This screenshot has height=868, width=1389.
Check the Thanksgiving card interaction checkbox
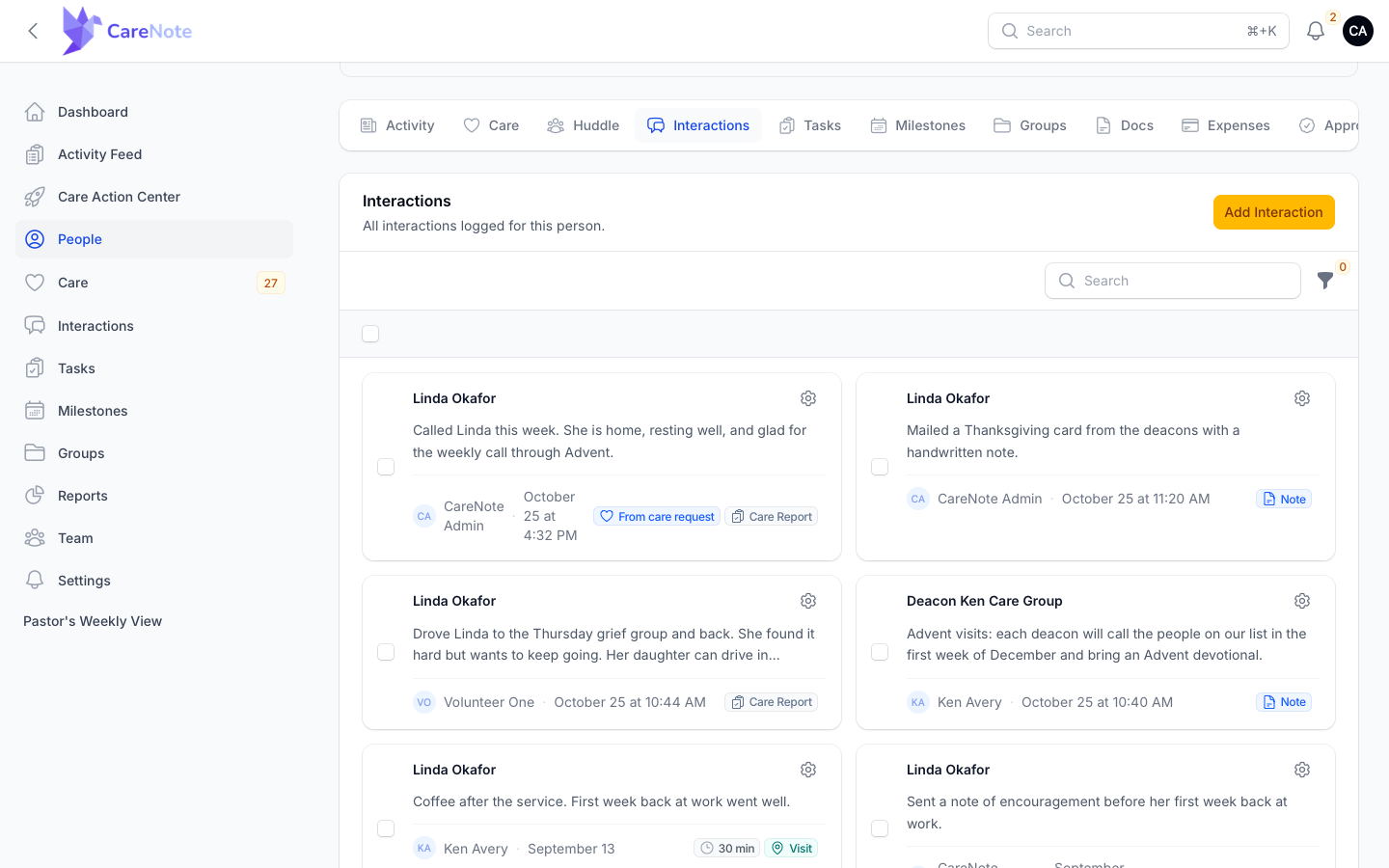(x=880, y=467)
